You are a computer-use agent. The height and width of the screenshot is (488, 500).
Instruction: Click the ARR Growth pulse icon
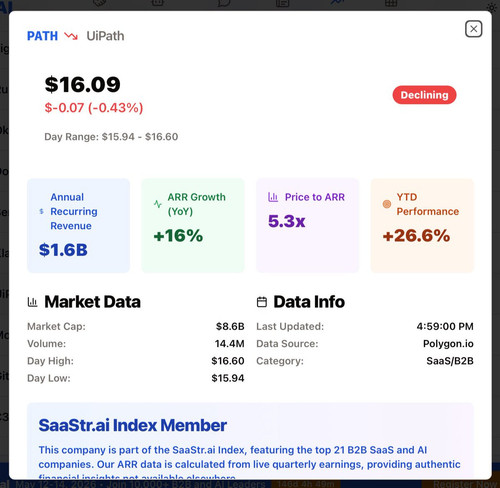tap(158, 204)
